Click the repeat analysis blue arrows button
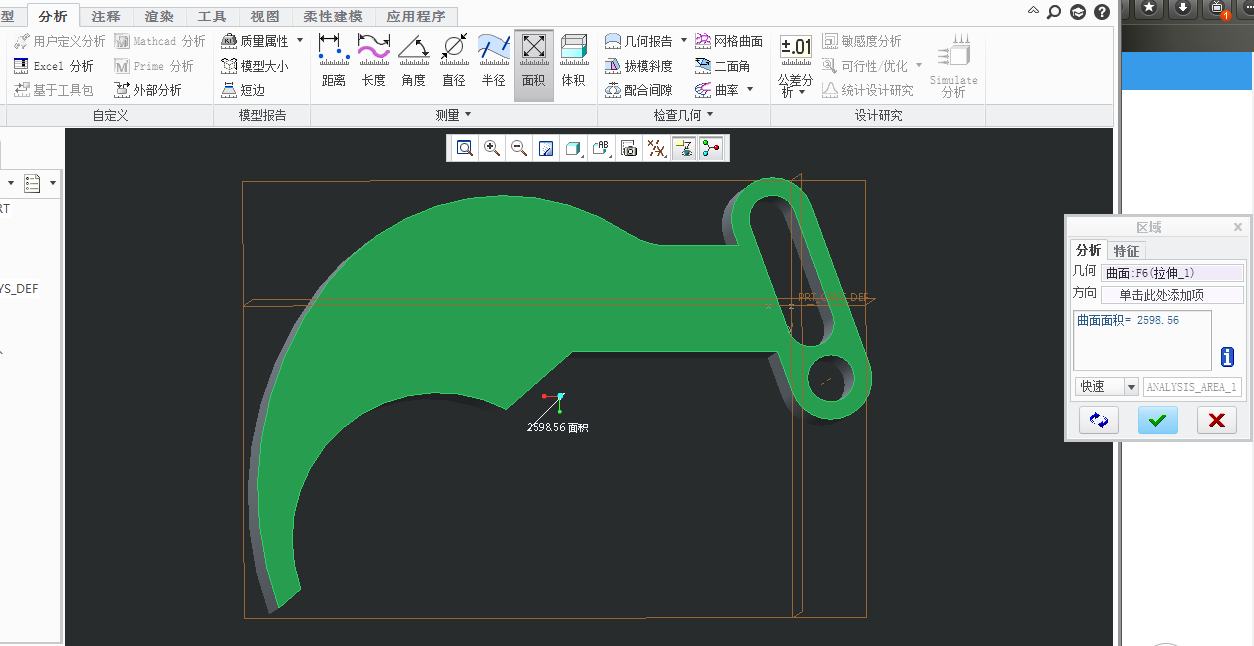Image resolution: width=1254 pixels, height=646 pixels. pos(1098,421)
